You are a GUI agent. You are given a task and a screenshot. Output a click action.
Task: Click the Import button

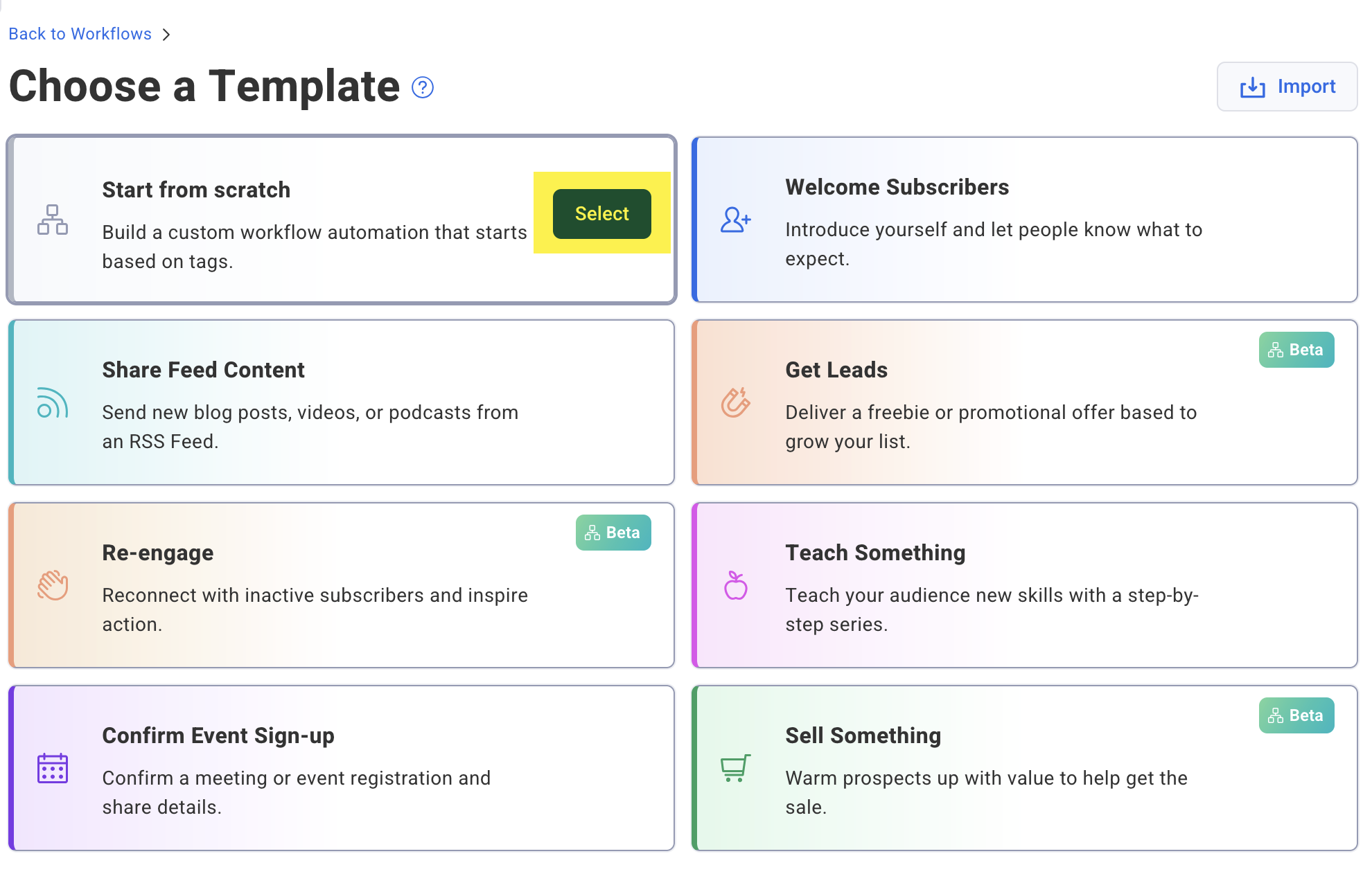(1287, 87)
